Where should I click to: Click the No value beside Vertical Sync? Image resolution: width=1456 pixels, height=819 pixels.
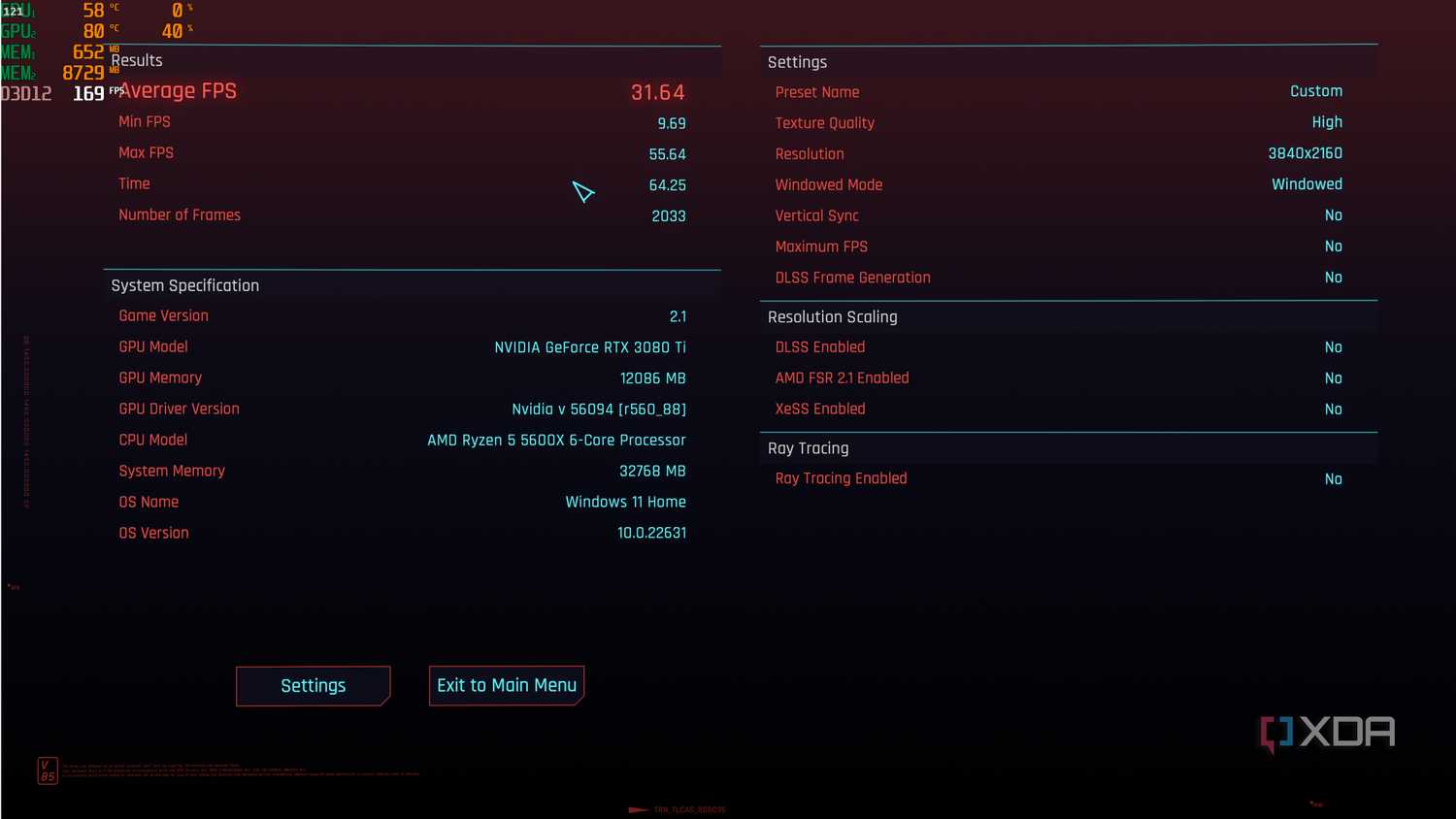pyautogui.click(x=1334, y=215)
